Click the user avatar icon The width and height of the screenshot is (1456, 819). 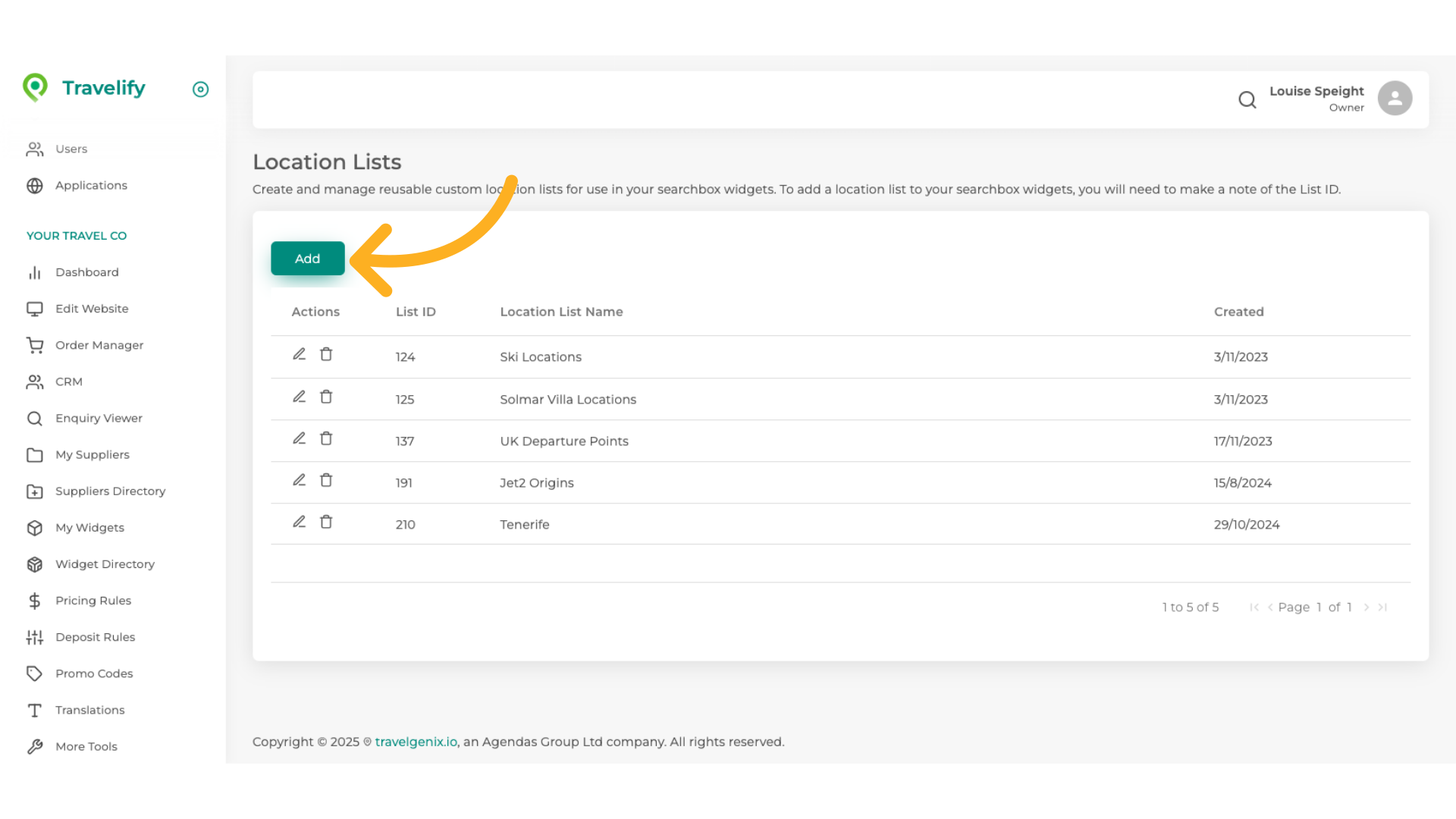point(1395,99)
